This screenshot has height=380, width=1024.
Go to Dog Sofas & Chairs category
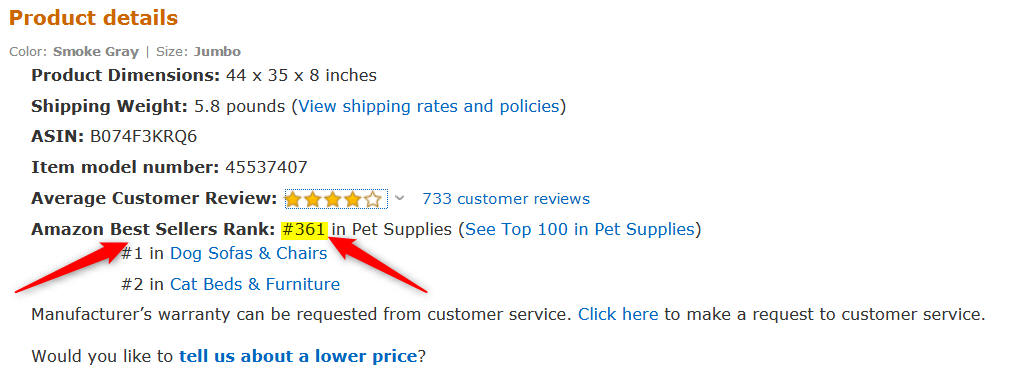(x=248, y=253)
